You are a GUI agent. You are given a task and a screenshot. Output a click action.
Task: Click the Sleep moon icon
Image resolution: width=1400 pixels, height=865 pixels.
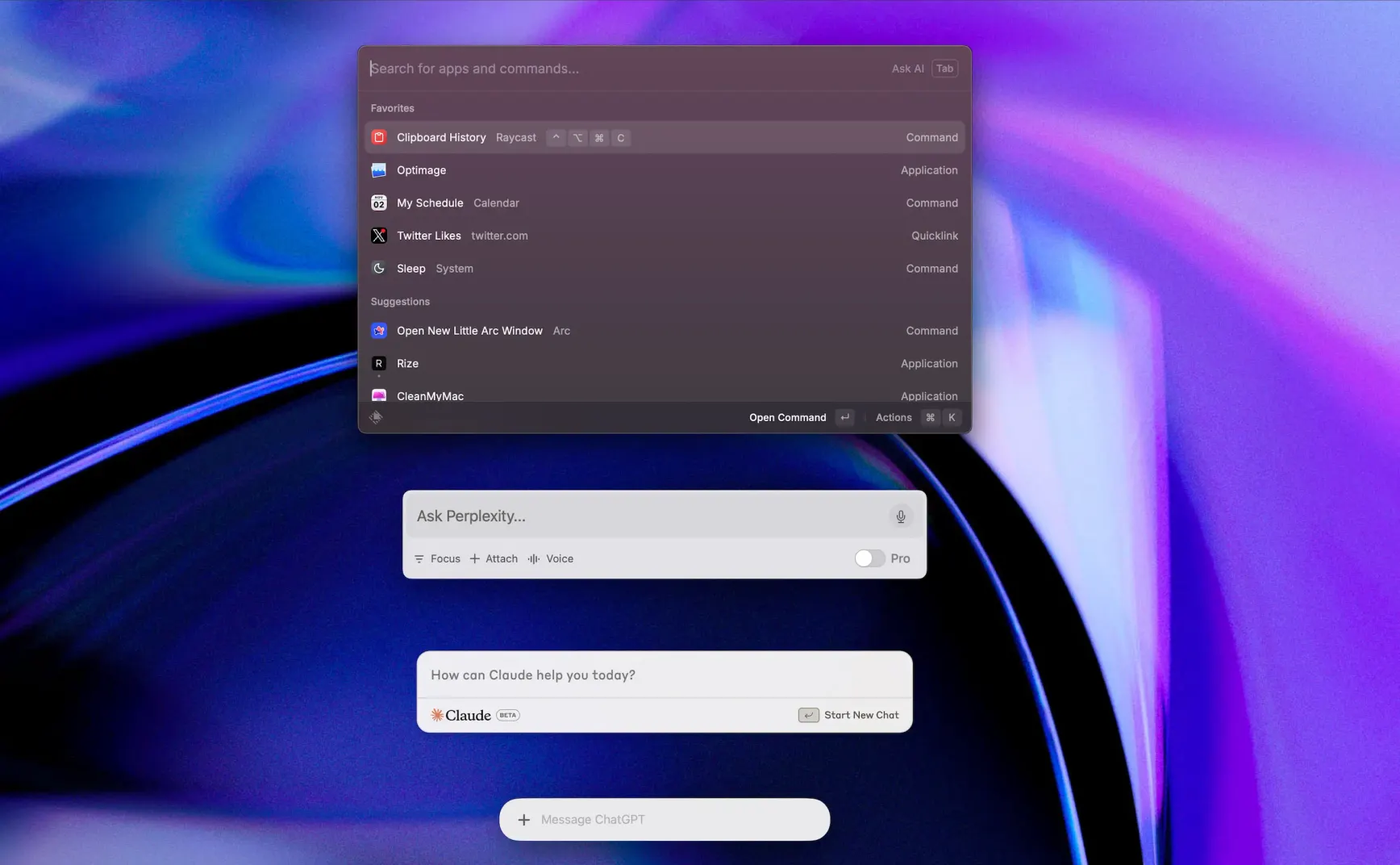[x=379, y=269]
